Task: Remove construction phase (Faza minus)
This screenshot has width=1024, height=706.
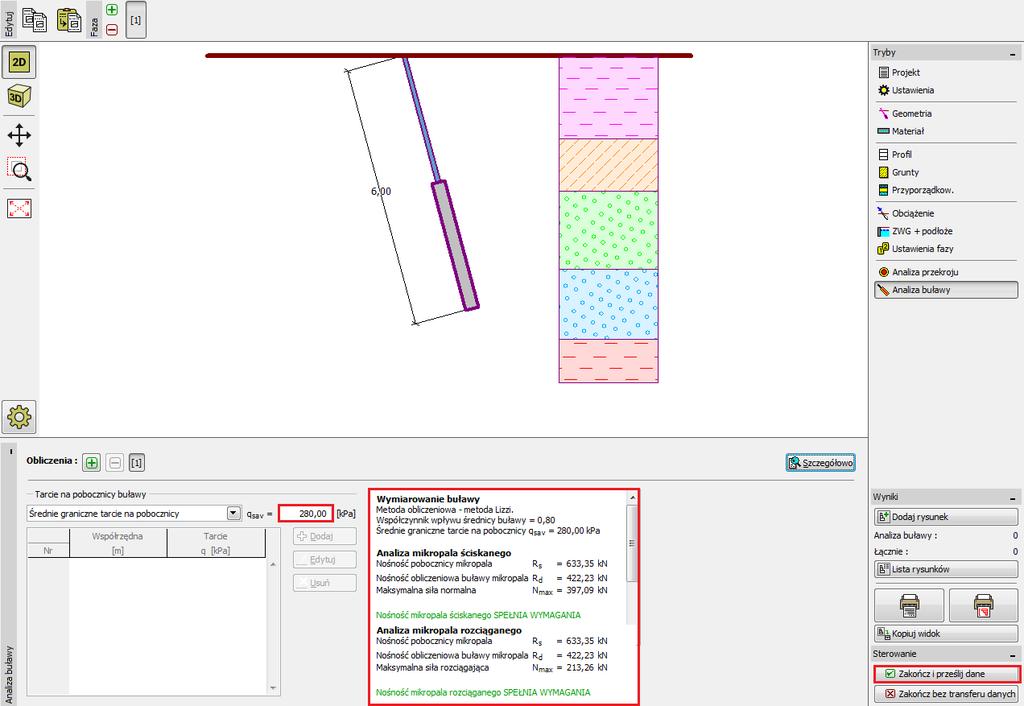Action: coord(112,29)
